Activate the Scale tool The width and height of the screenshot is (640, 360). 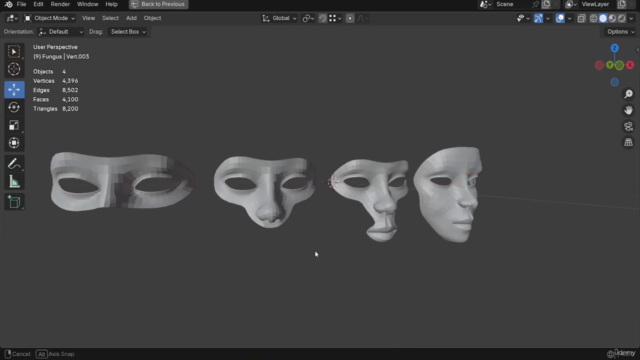[x=14, y=125]
